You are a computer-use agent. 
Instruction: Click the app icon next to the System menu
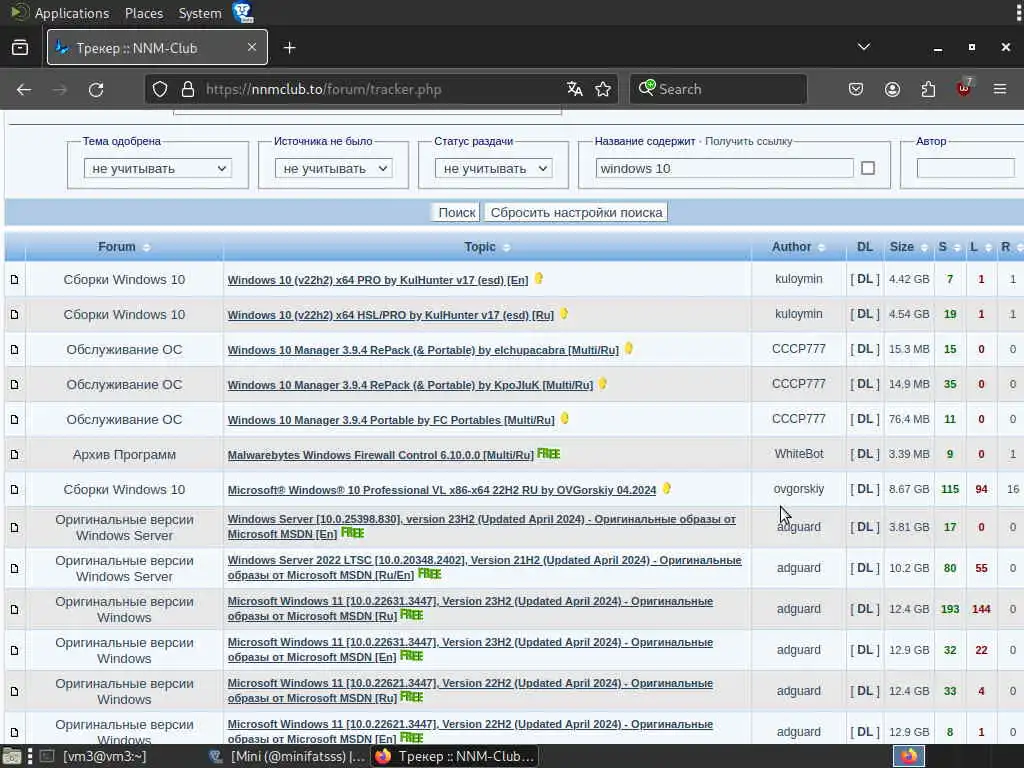[243, 12]
